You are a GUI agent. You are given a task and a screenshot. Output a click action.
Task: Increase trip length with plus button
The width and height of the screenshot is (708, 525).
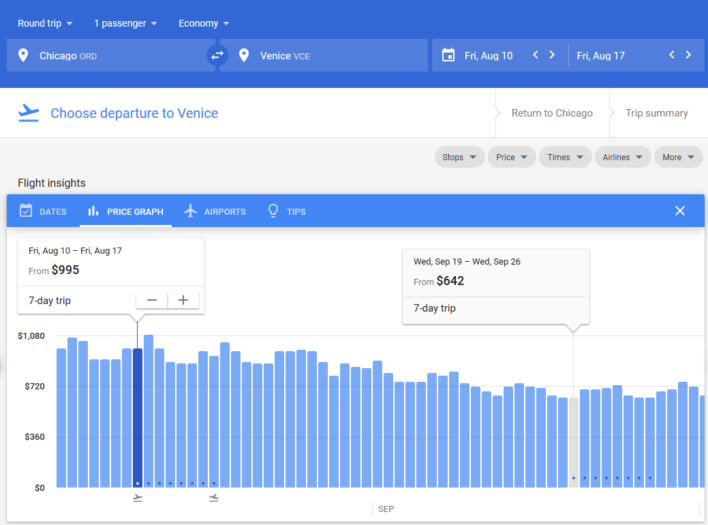click(x=183, y=300)
